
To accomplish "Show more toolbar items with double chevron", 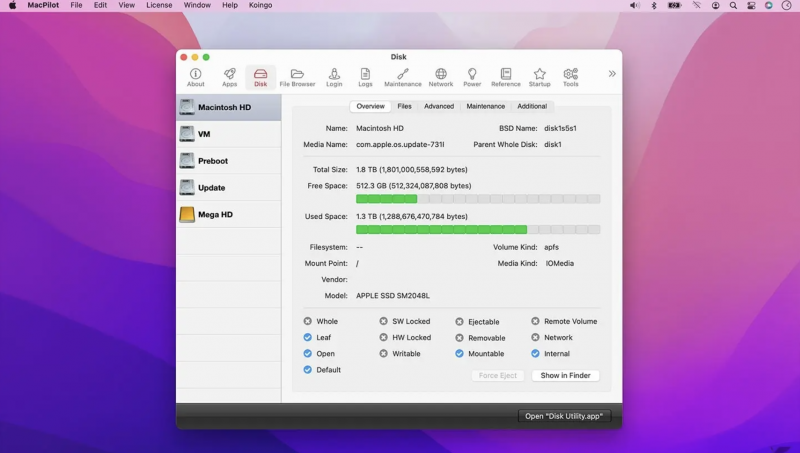I will tap(612, 74).
